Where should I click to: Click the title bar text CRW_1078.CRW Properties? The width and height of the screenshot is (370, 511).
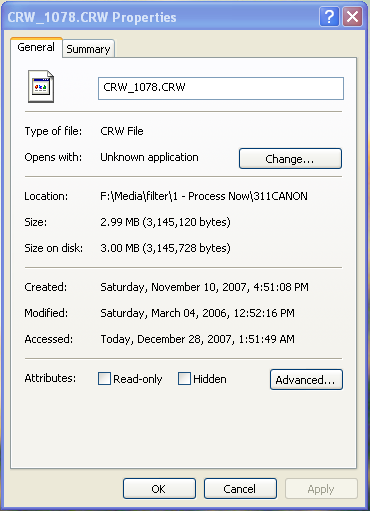(92, 17)
